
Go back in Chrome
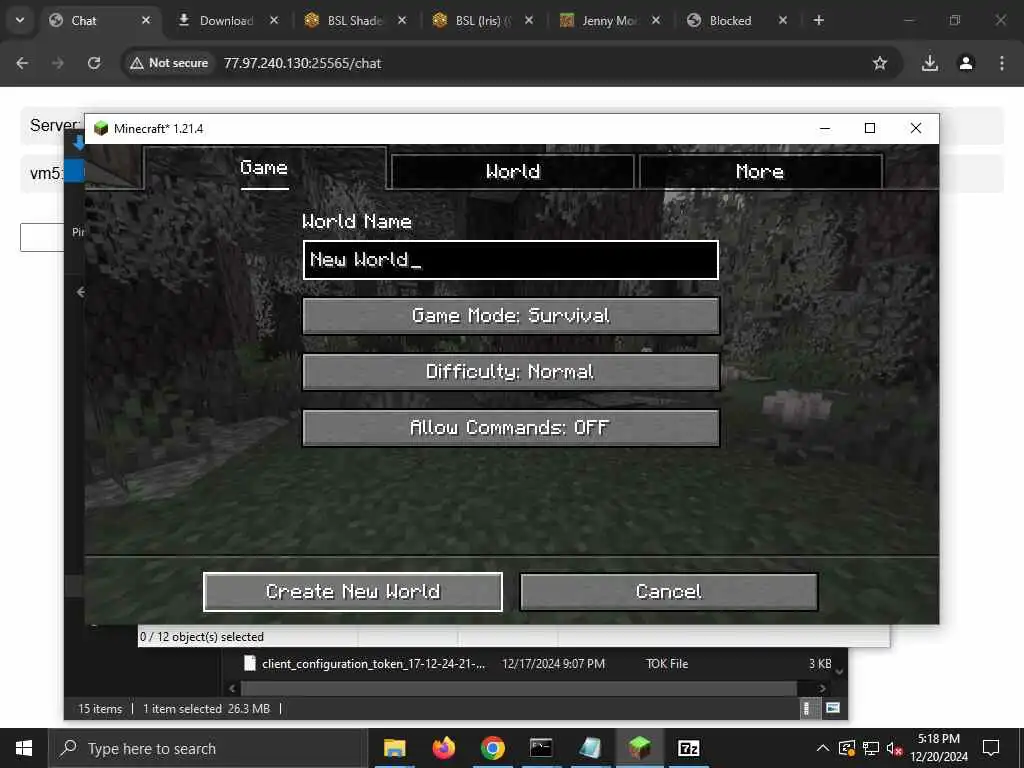22,63
